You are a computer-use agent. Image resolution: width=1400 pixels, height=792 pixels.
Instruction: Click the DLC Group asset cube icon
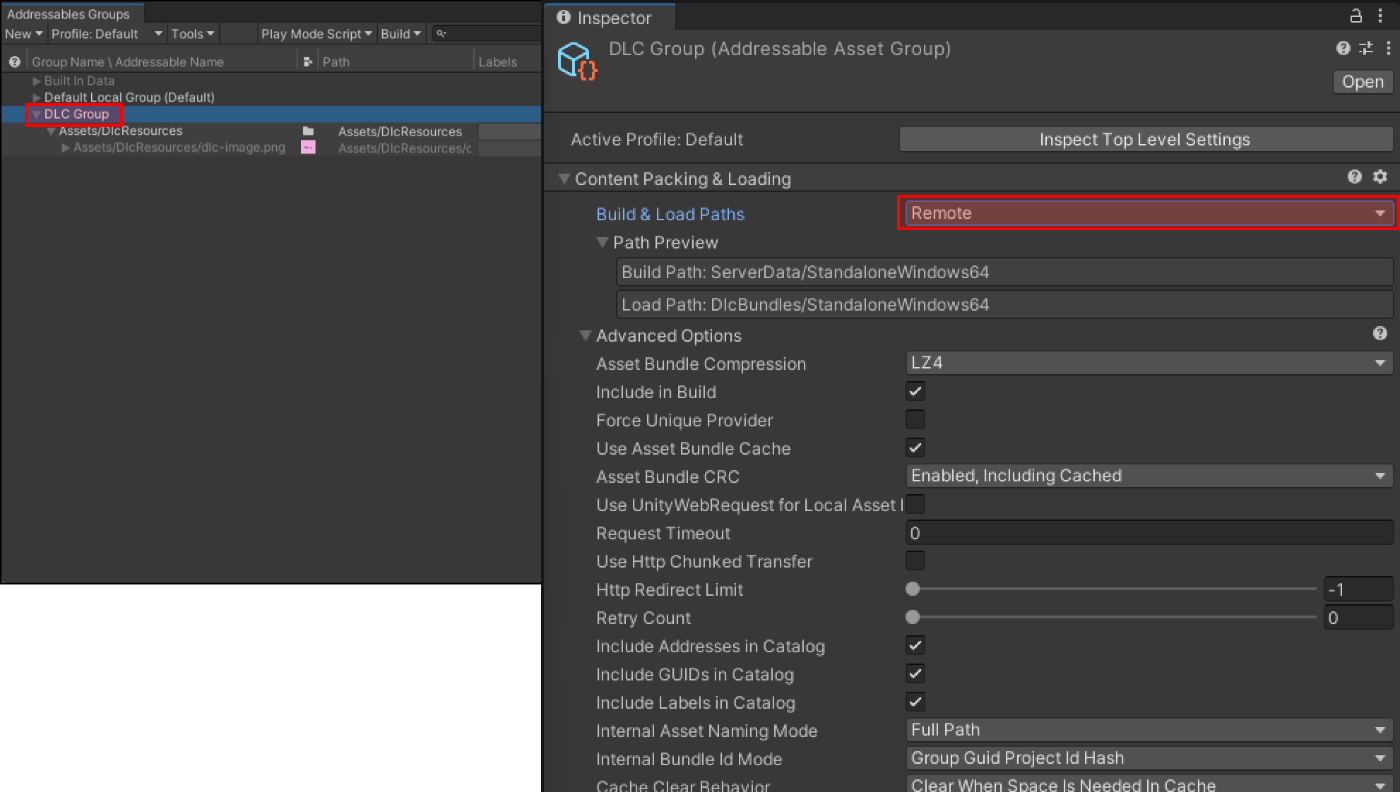[x=578, y=60]
